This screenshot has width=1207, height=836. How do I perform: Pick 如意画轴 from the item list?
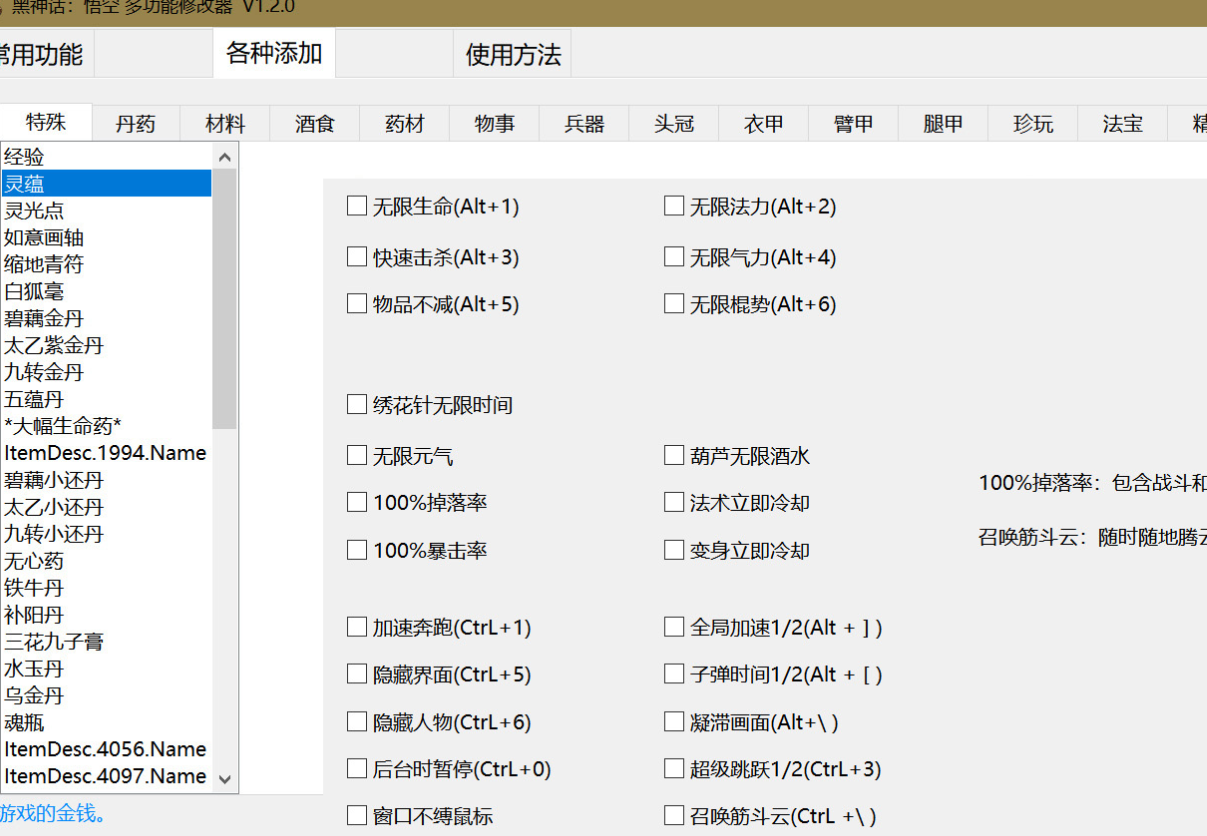pos(44,237)
